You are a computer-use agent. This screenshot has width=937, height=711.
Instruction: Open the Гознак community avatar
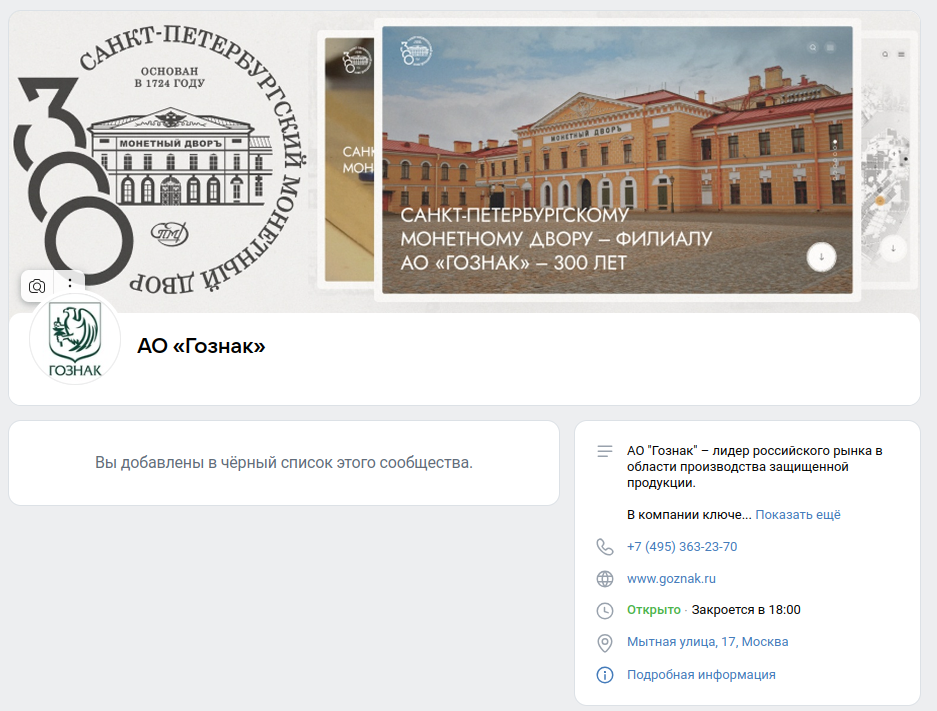(x=75, y=339)
